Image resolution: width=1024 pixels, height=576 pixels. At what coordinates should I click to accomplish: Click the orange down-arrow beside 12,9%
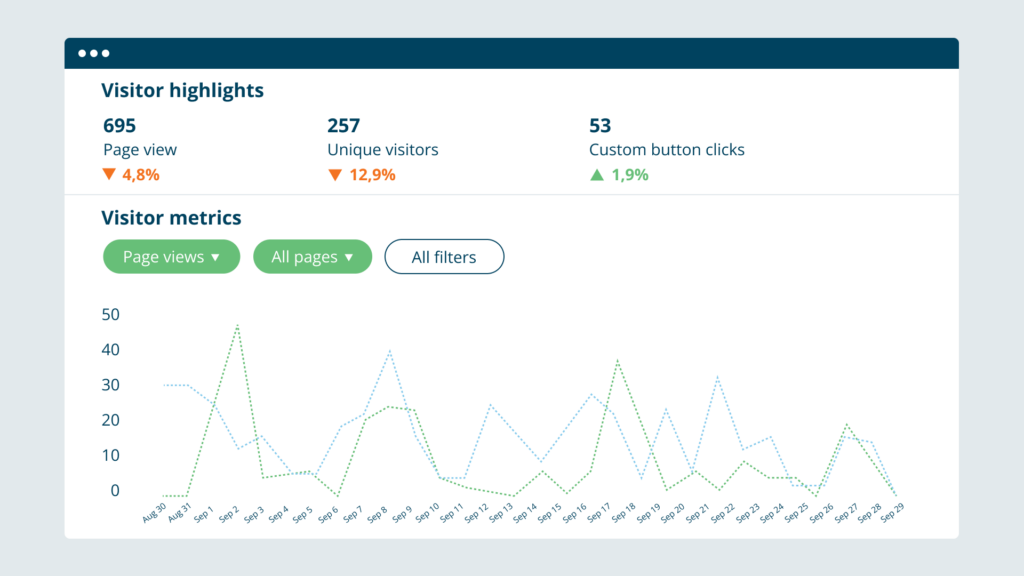(x=334, y=173)
